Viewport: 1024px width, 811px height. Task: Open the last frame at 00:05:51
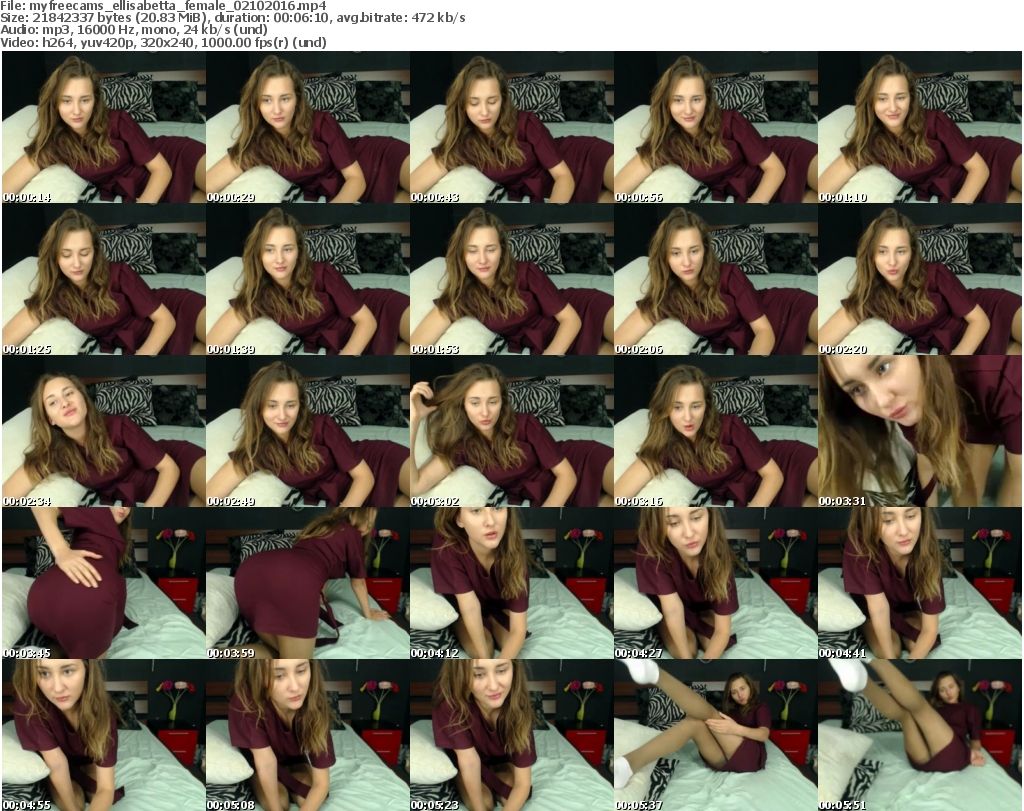920,735
